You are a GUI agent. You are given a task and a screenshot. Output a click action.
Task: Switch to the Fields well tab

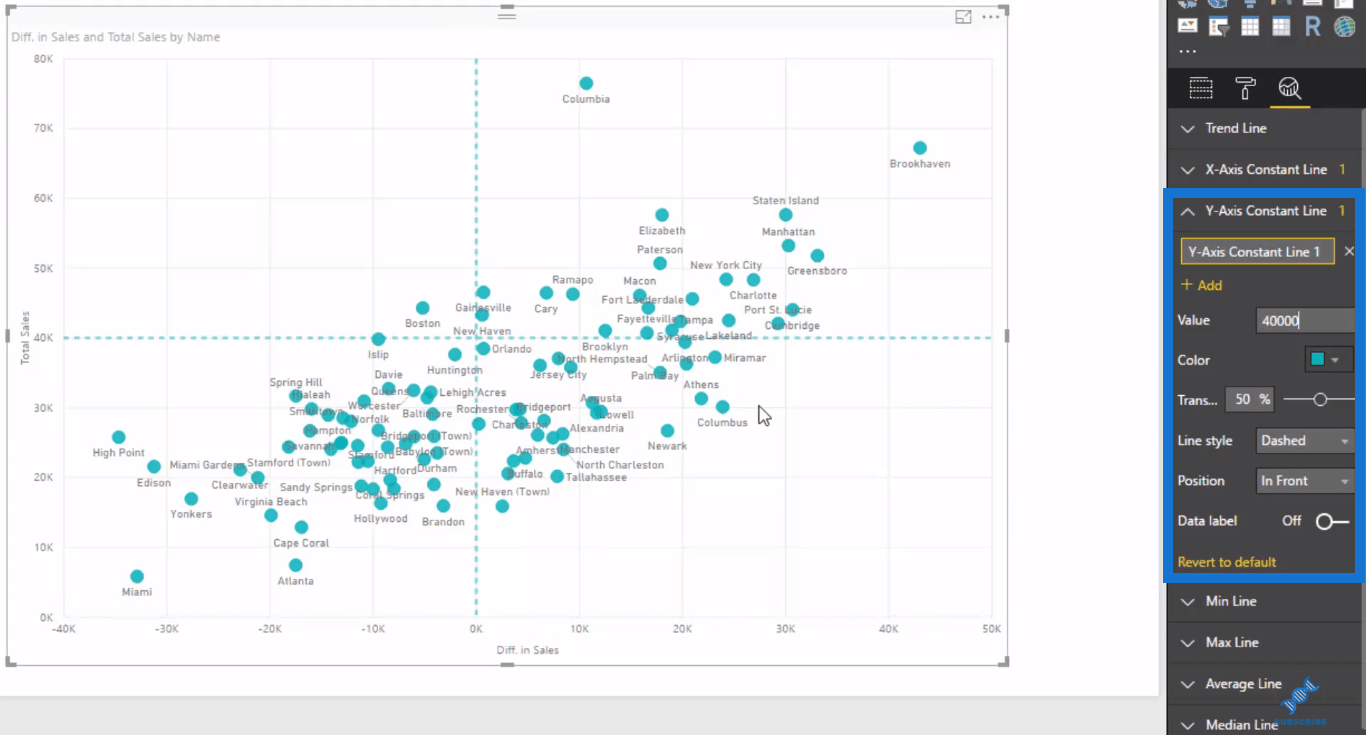pos(1201,88)
